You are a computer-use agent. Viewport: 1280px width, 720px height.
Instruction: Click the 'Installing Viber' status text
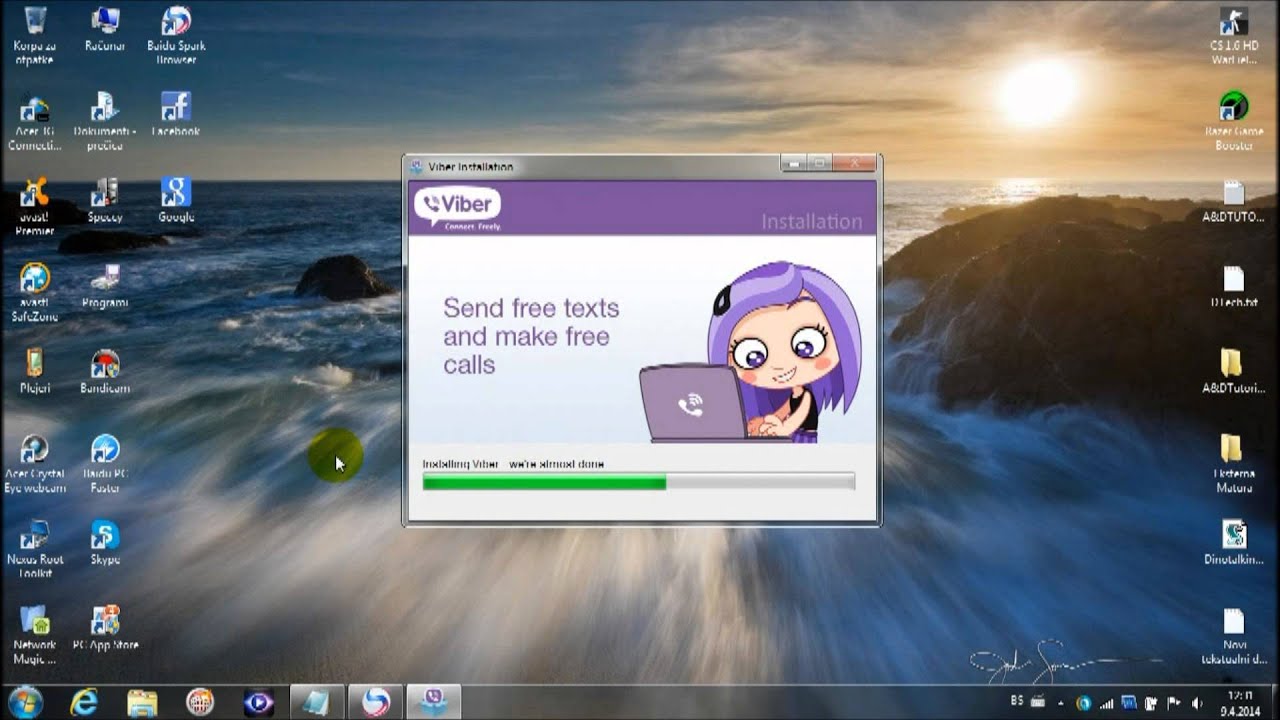coord(513,464)
